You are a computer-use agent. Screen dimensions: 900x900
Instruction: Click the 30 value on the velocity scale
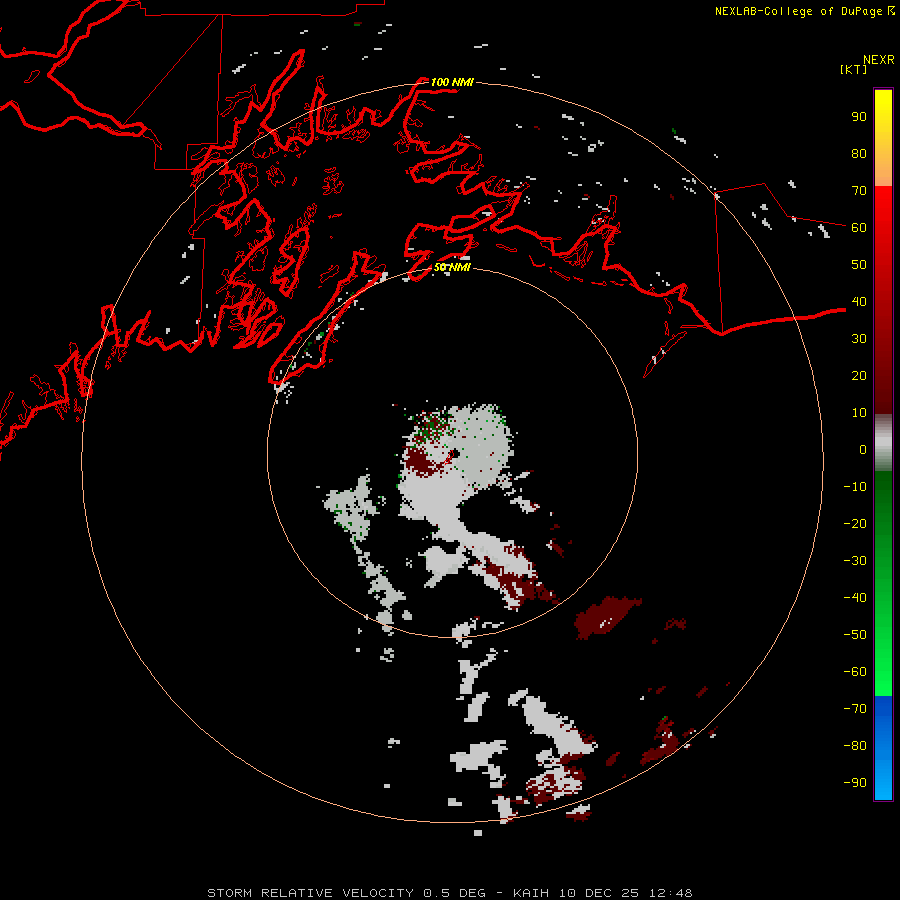pos(859,339)
